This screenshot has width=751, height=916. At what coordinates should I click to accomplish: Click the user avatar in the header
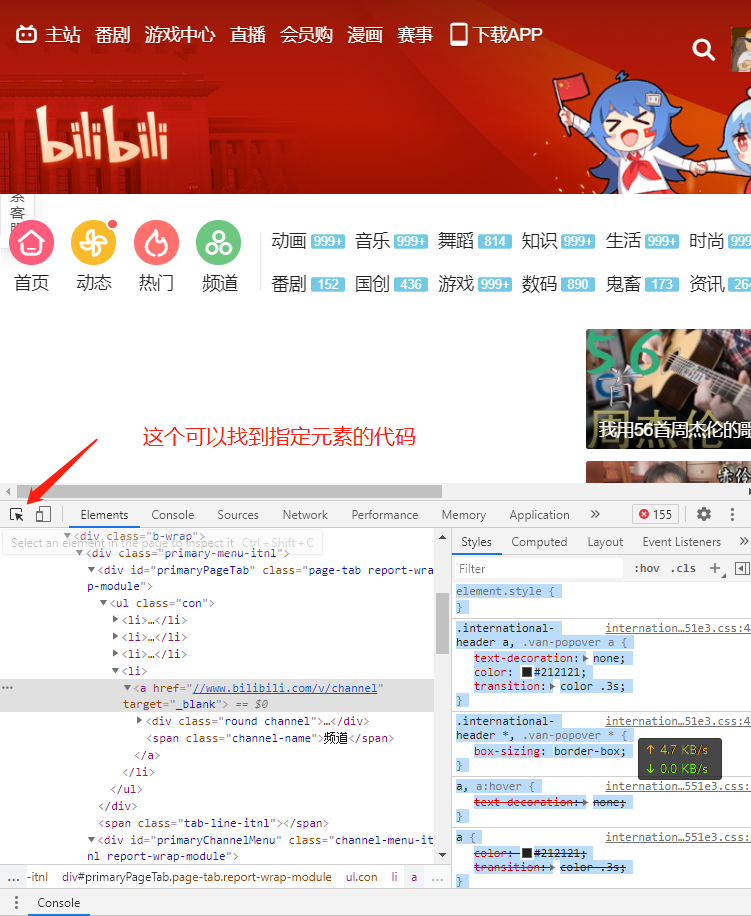[x=741, y=50]
